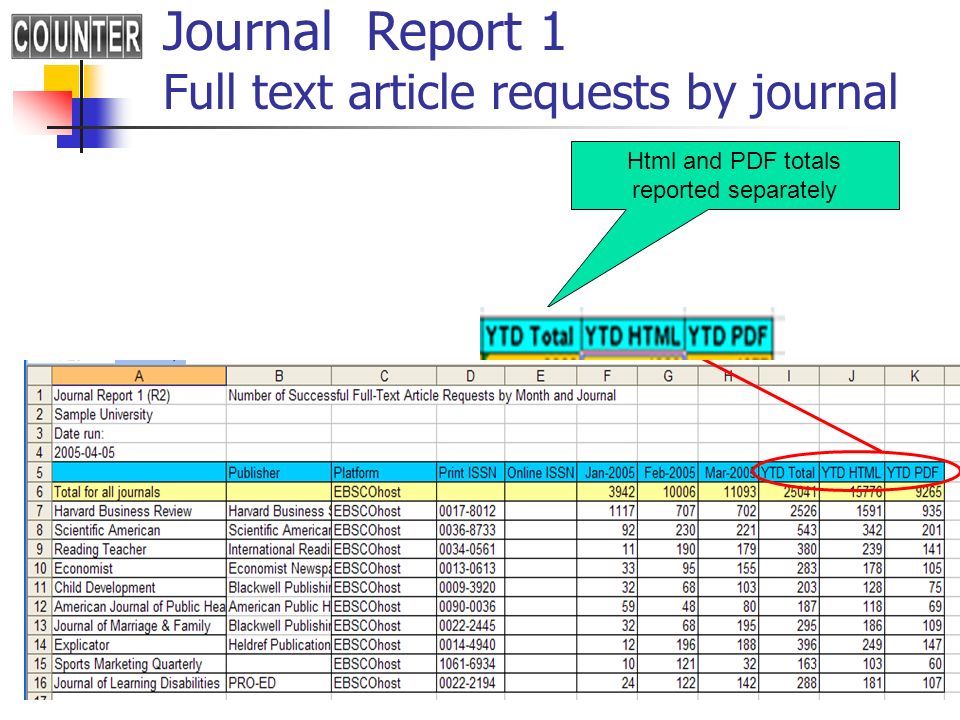Select row 10 header

(40, 568)
